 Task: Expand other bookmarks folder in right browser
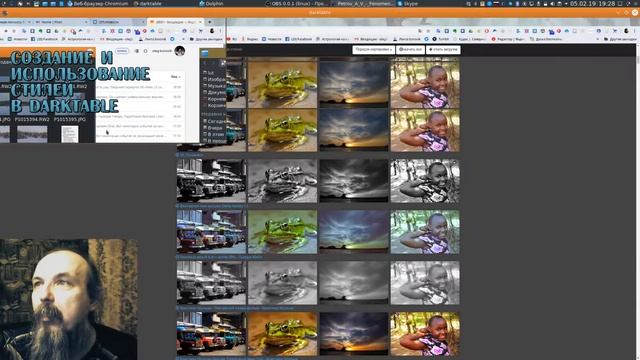pos(620,39)
